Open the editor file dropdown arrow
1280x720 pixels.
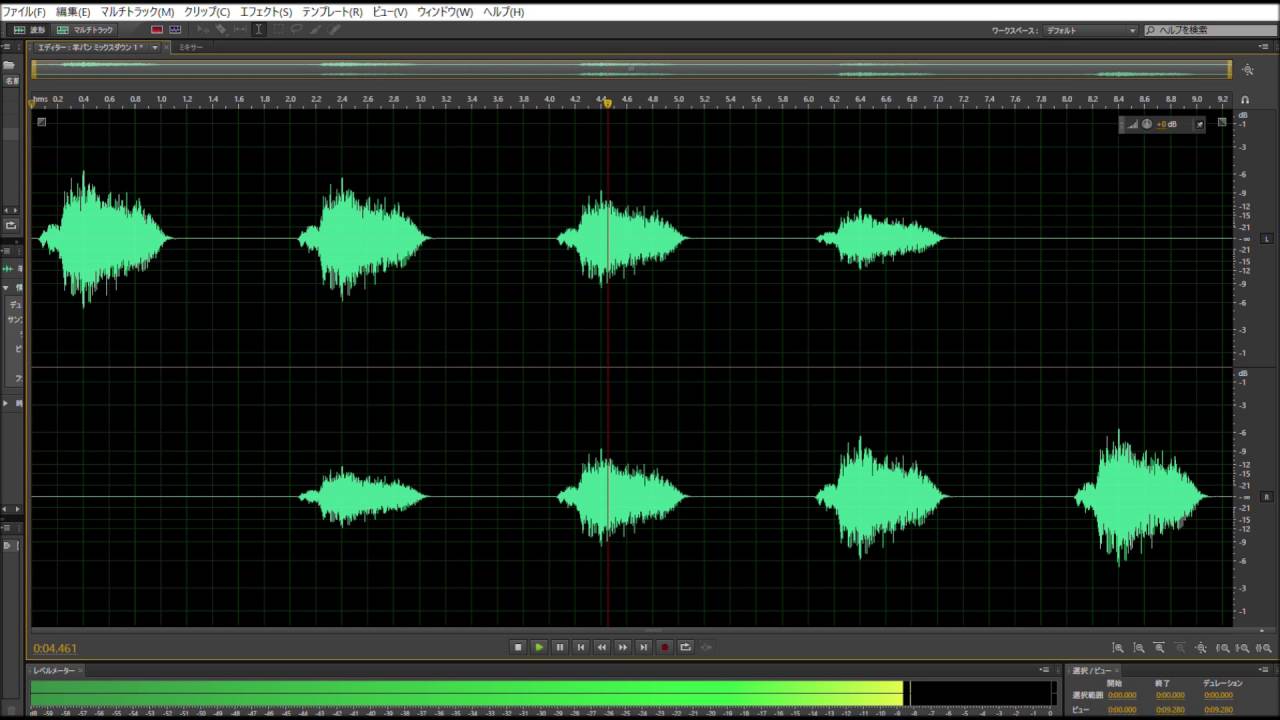pos(155,47)
